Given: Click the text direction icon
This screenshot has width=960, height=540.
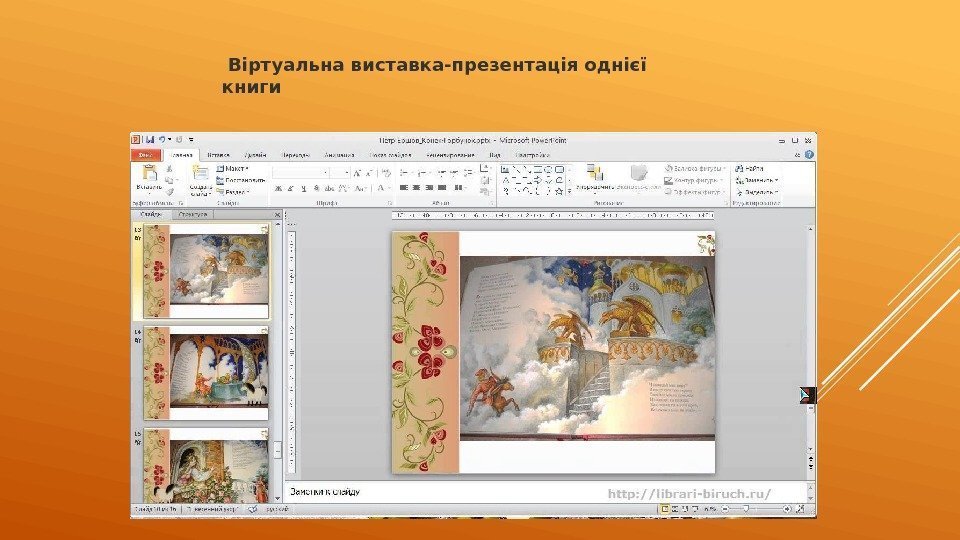Looking at the screenshot, I should 485,168.
